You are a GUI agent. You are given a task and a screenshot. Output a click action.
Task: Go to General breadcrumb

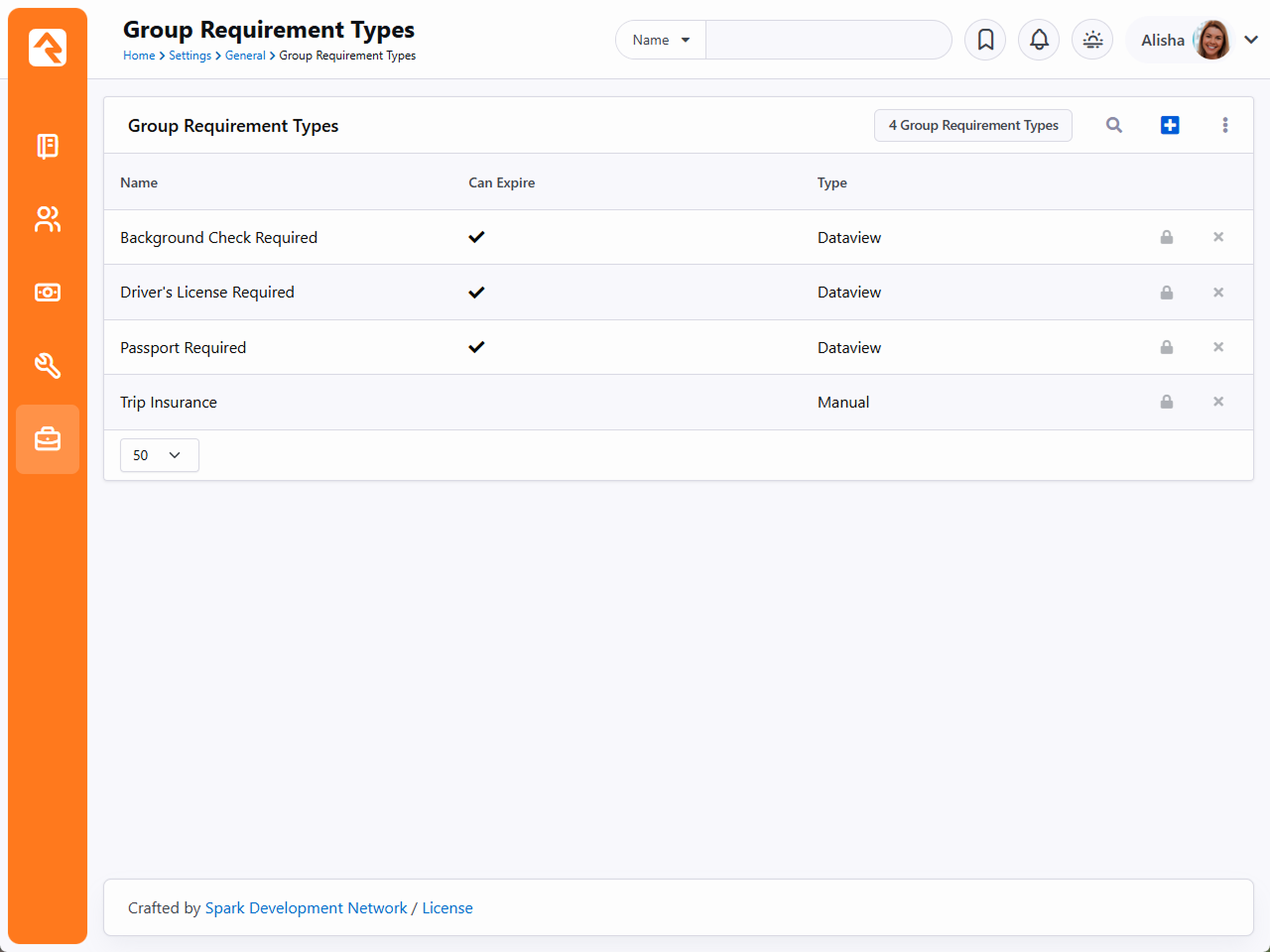245,56
